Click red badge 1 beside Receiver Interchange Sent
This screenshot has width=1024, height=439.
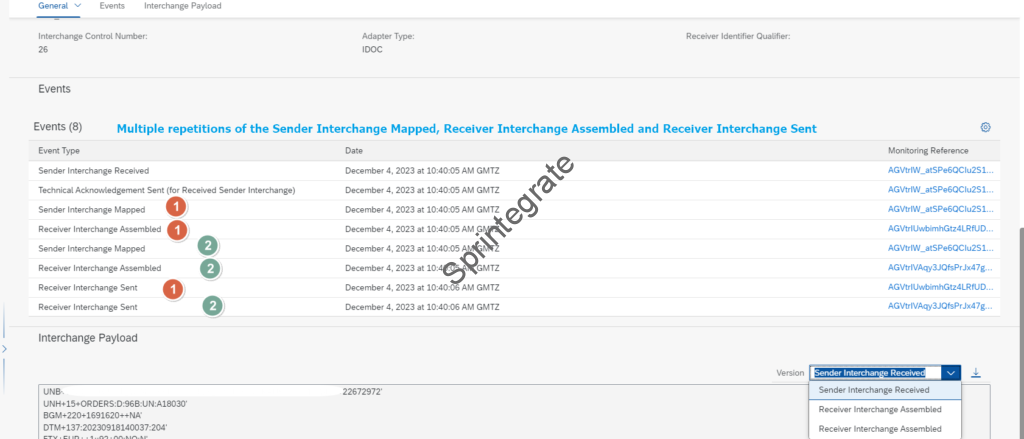tap(173, 288)
